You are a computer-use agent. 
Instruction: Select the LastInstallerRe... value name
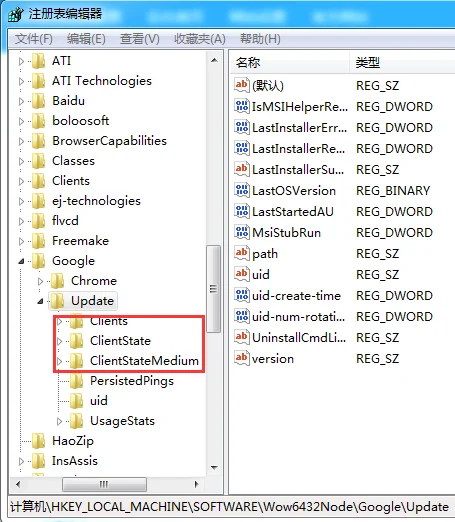point(298,148)
